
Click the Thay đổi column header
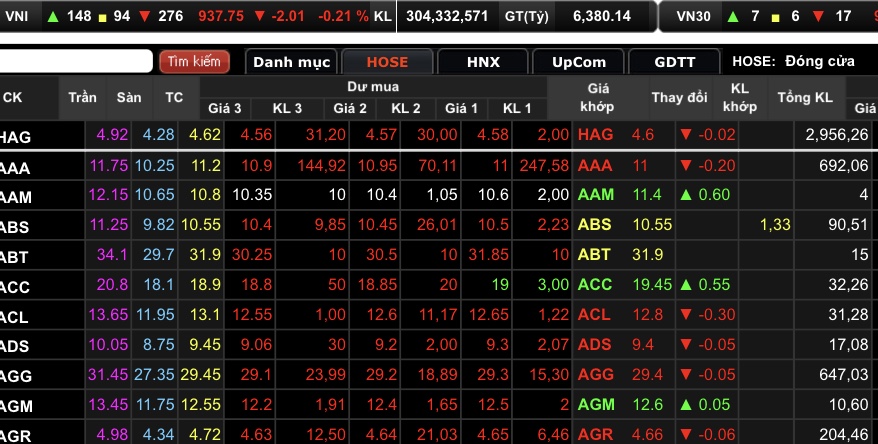(679, 98)
